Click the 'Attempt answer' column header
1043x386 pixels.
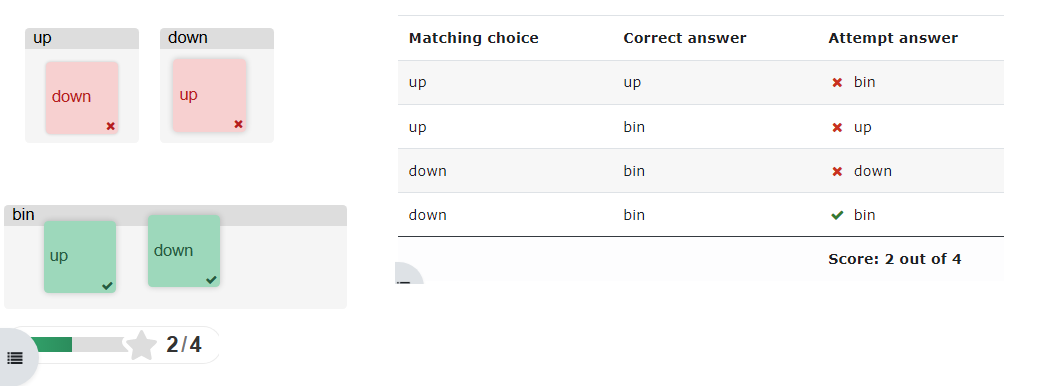point(893,38)
